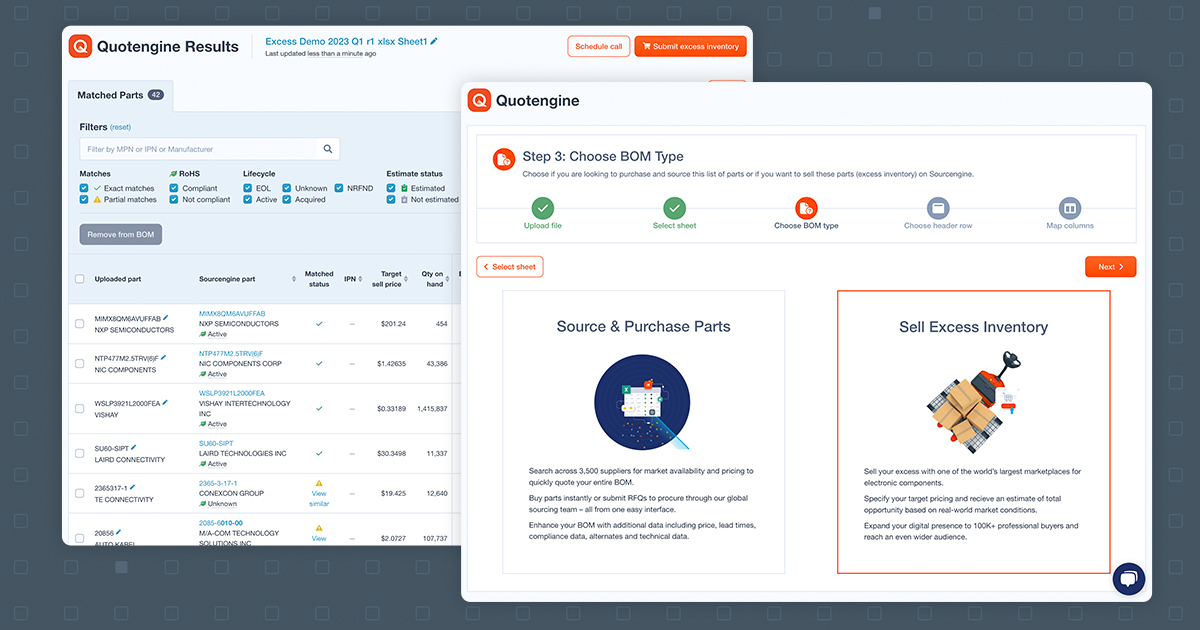Click the Quotengine Results logo icon

point(80,46)
